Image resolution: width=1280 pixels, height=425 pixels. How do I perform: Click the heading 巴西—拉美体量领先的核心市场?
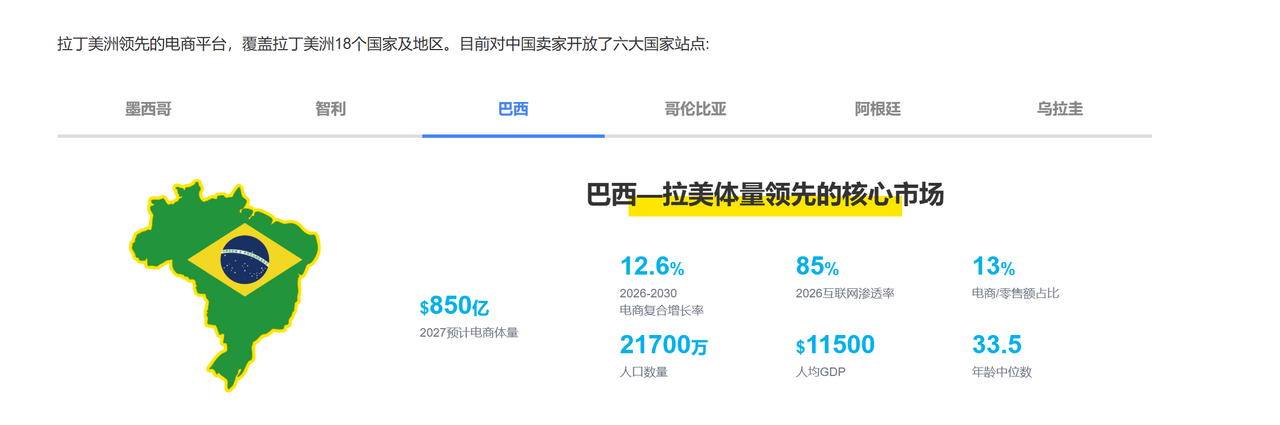tap(765, 195)
